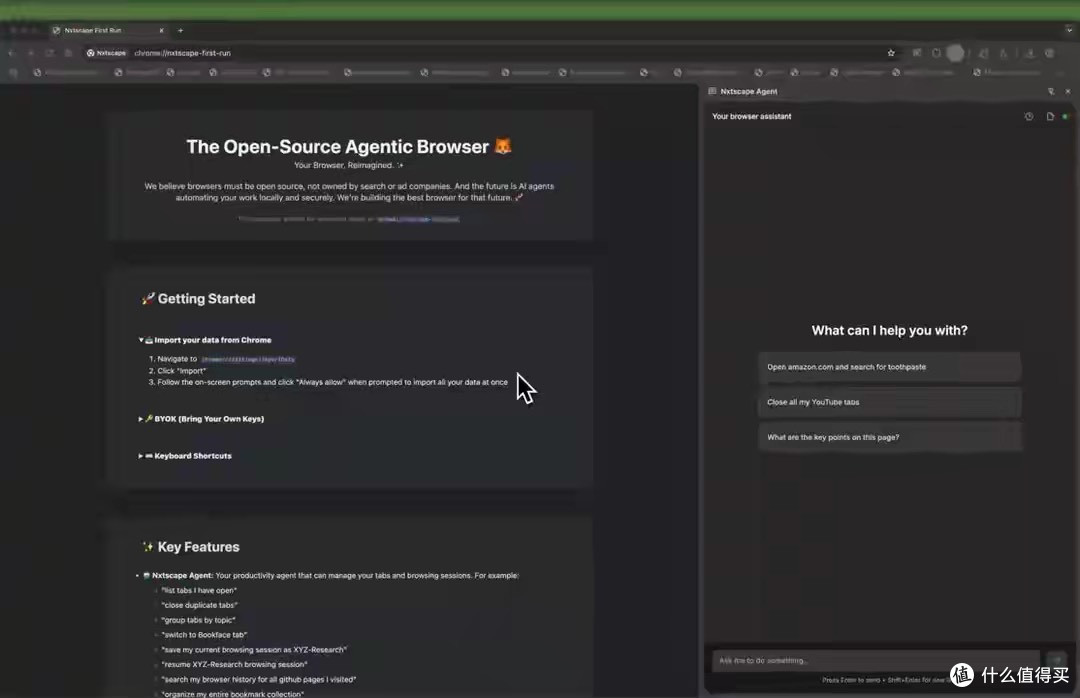The height and width of the screenshot is (698, 1080).
Task: Expand the Keyboard Shortcuts section
Action: pos(185,456)
